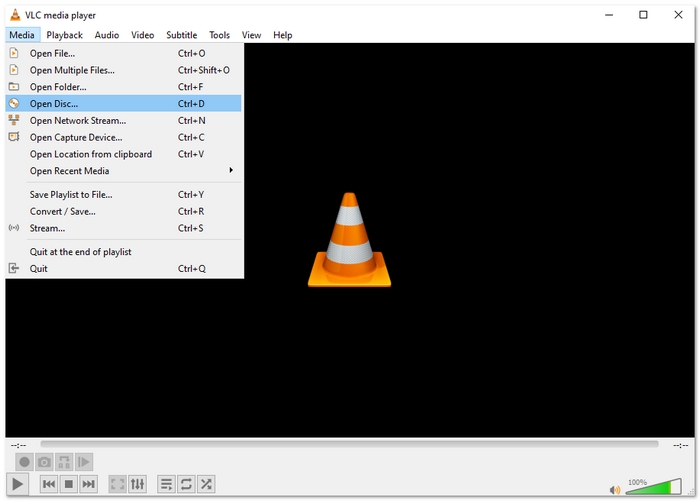Open the Subtitle menu

coord(182,35)
